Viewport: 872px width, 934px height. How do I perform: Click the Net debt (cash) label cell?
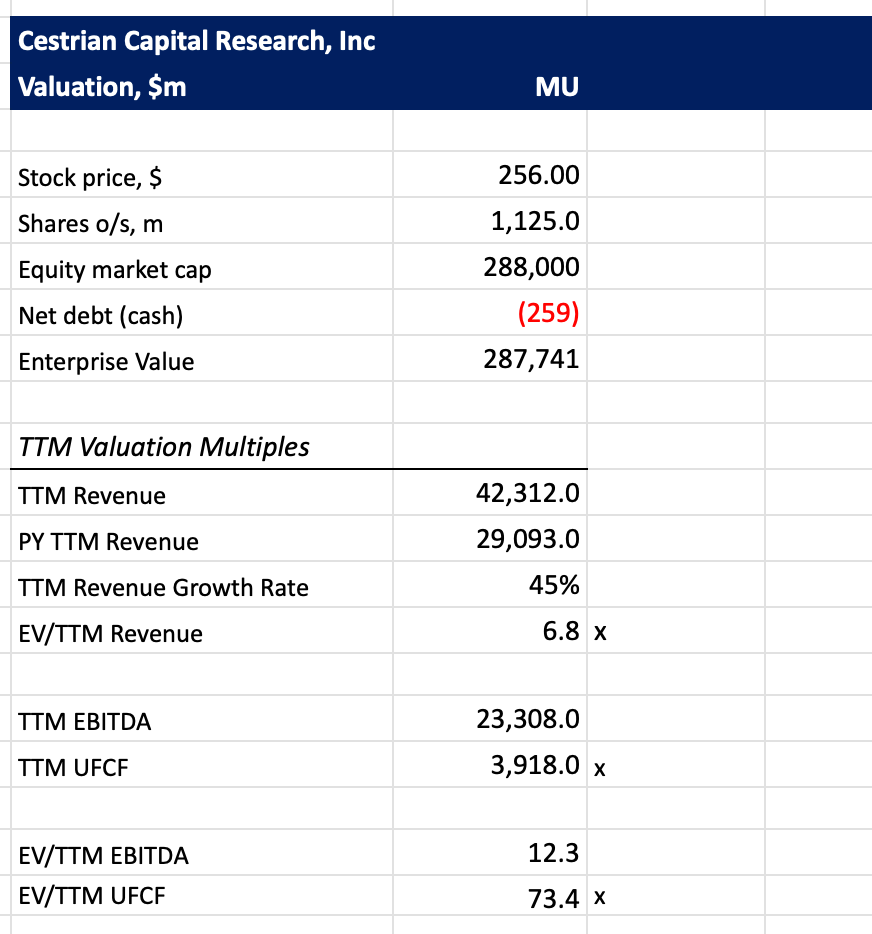click(x=100, y=316)
